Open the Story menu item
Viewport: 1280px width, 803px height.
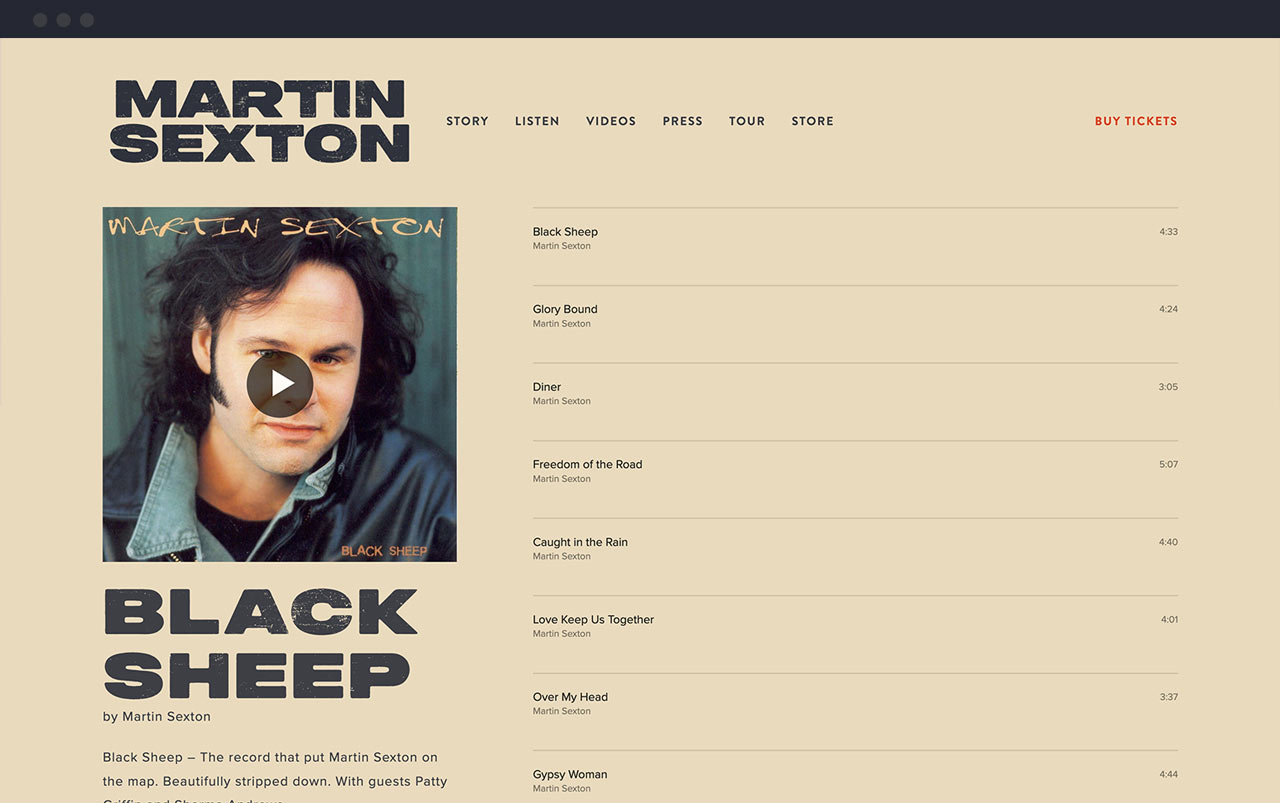(467, 121)
